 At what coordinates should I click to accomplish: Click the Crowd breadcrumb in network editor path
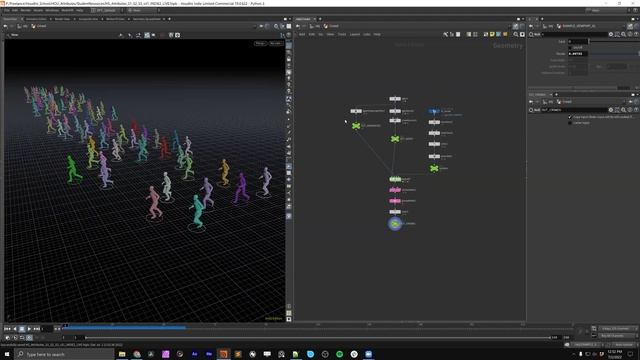pyautogui.click(x=331, y=26)
